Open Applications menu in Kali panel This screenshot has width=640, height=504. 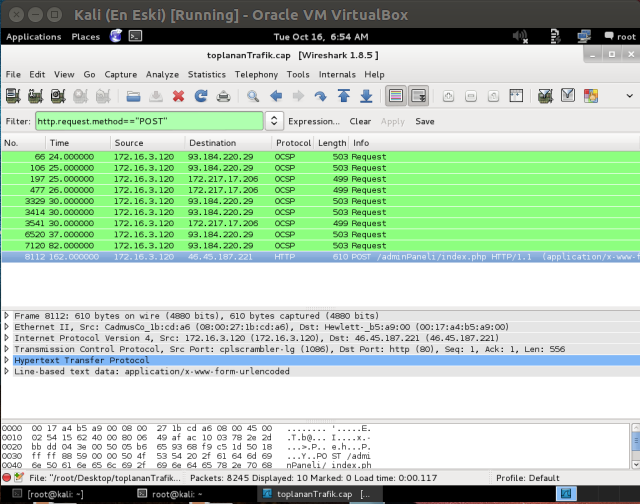coord(33,37)
